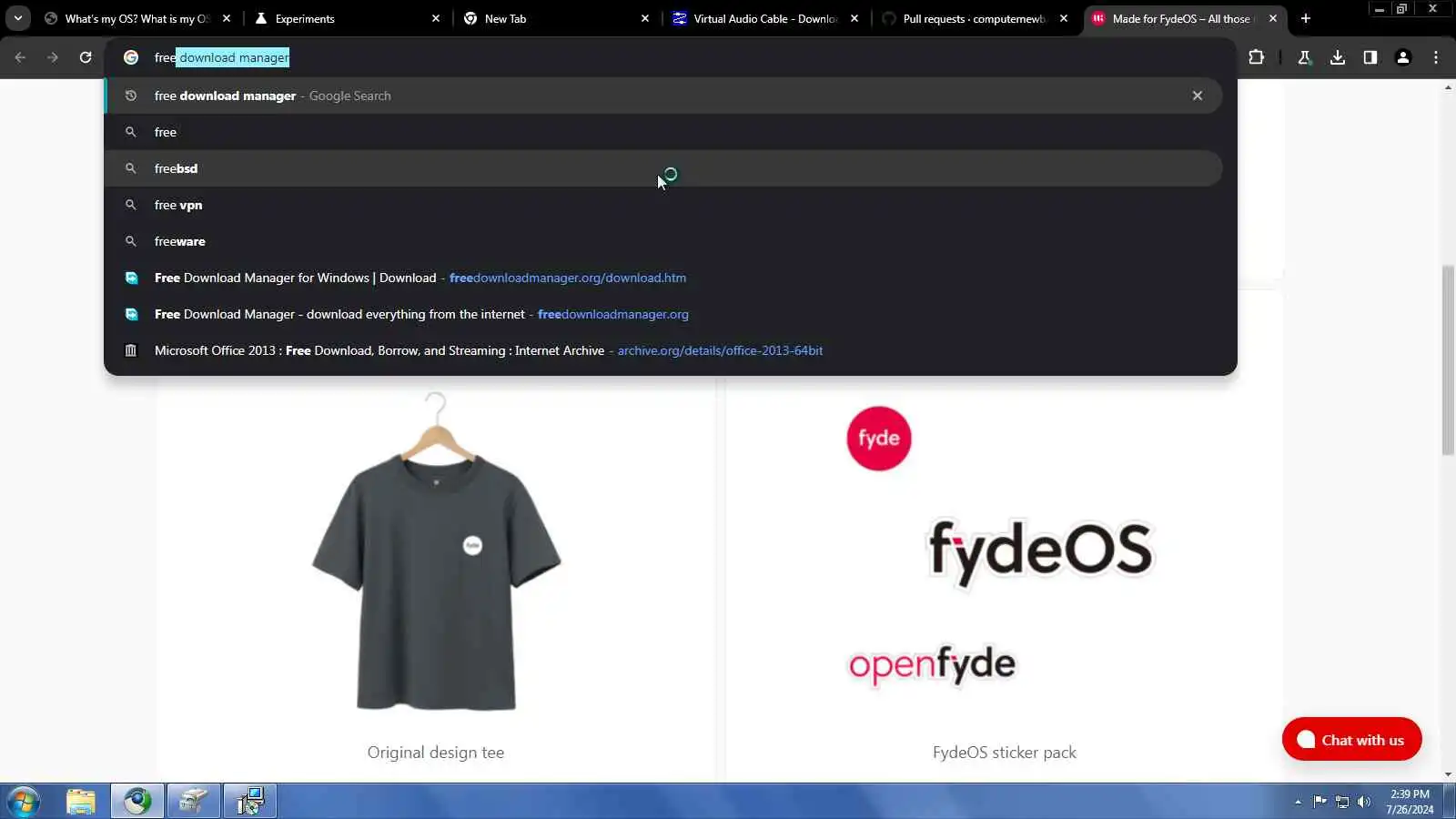1456x819 pixels.
Task: Click the scrollbar up arrow
Action: pos(1448,87)
